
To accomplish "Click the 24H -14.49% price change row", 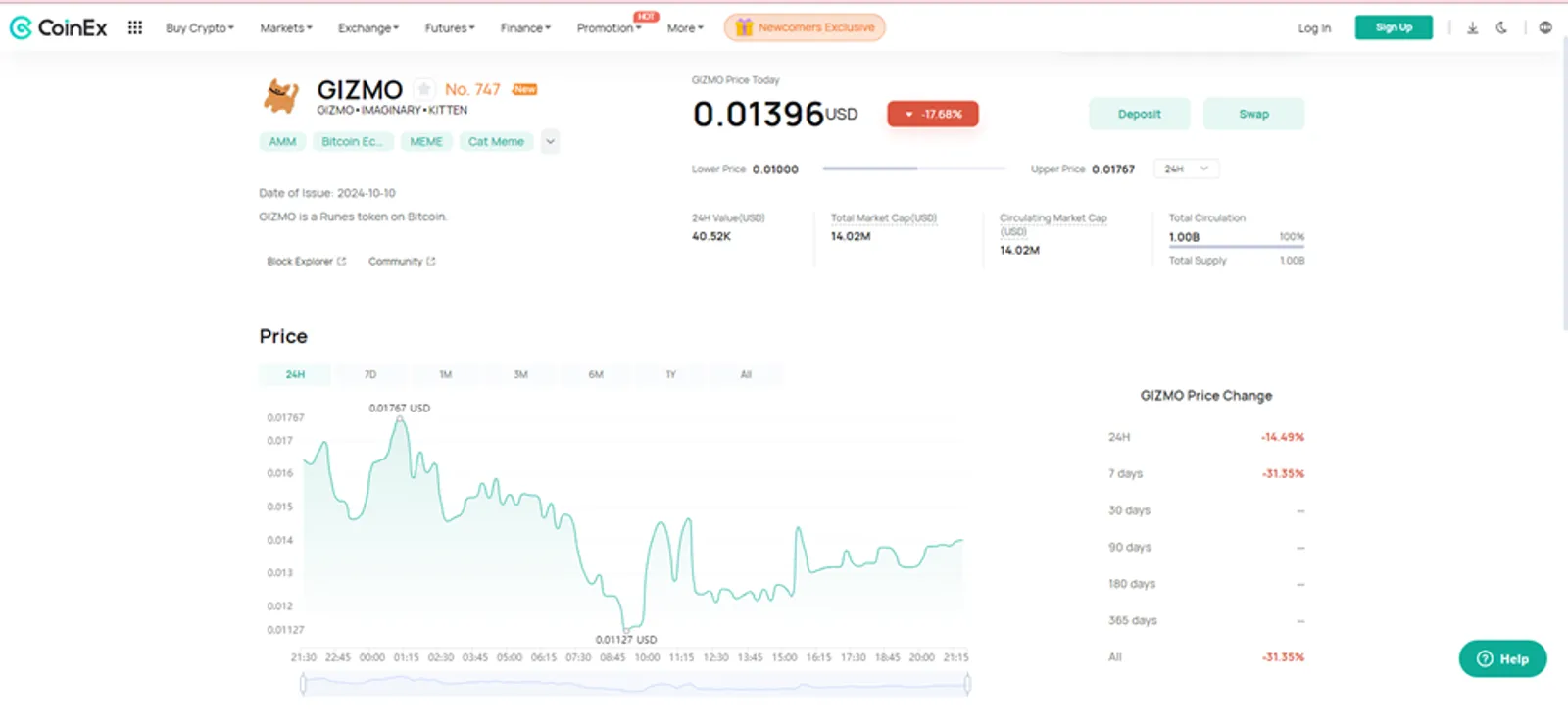I will click(1206, 437).
